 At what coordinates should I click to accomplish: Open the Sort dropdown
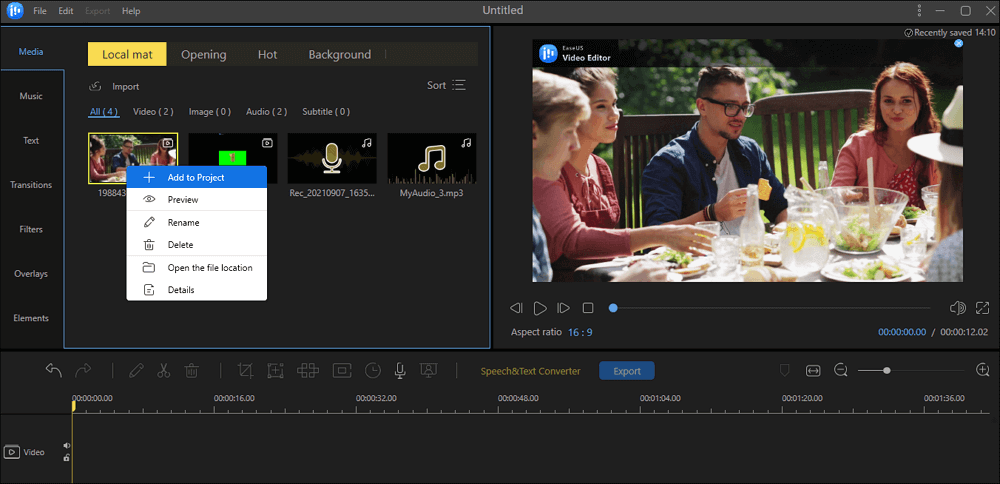[447, 86]
